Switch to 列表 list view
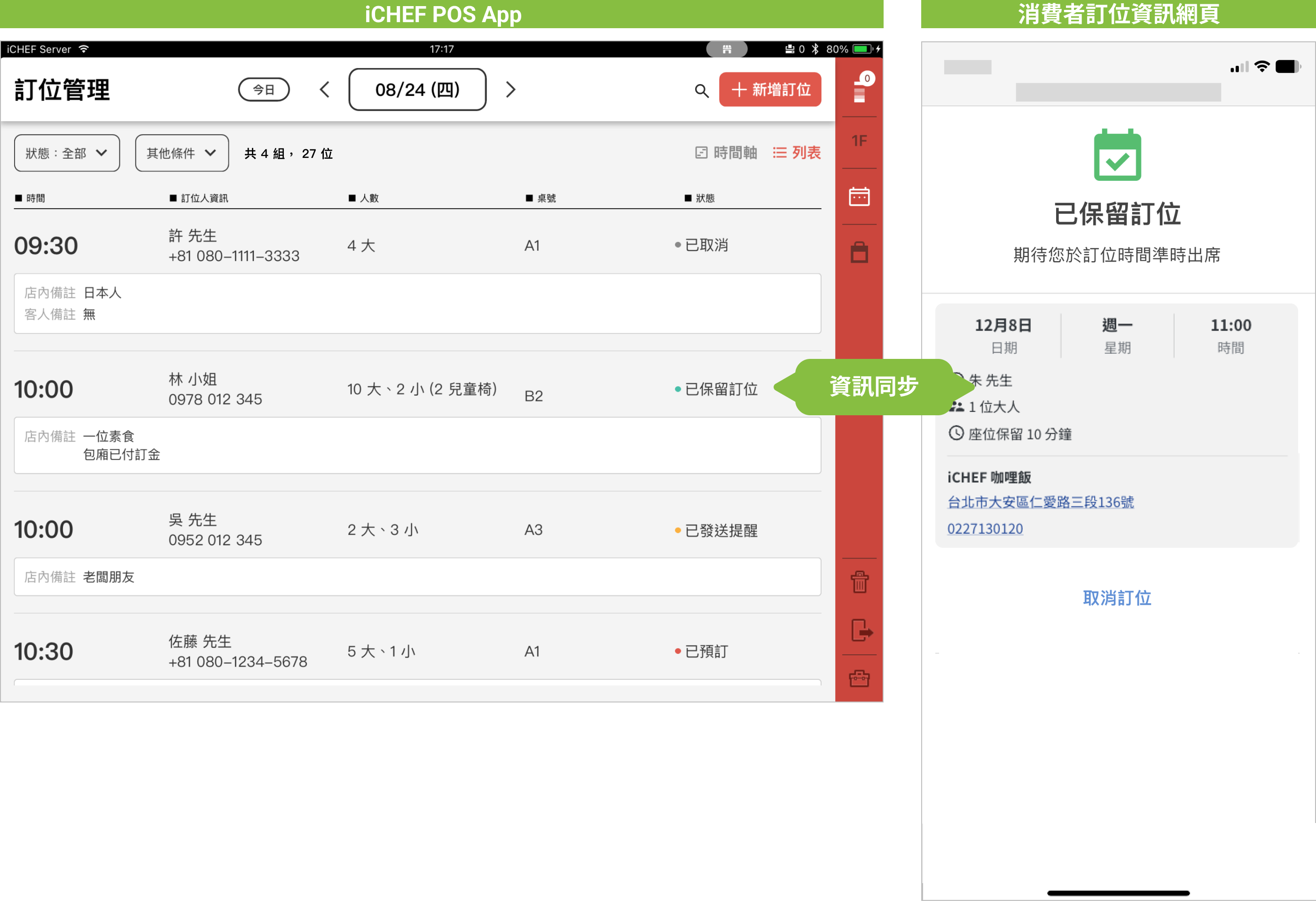1316x901 pixels. 797,153
